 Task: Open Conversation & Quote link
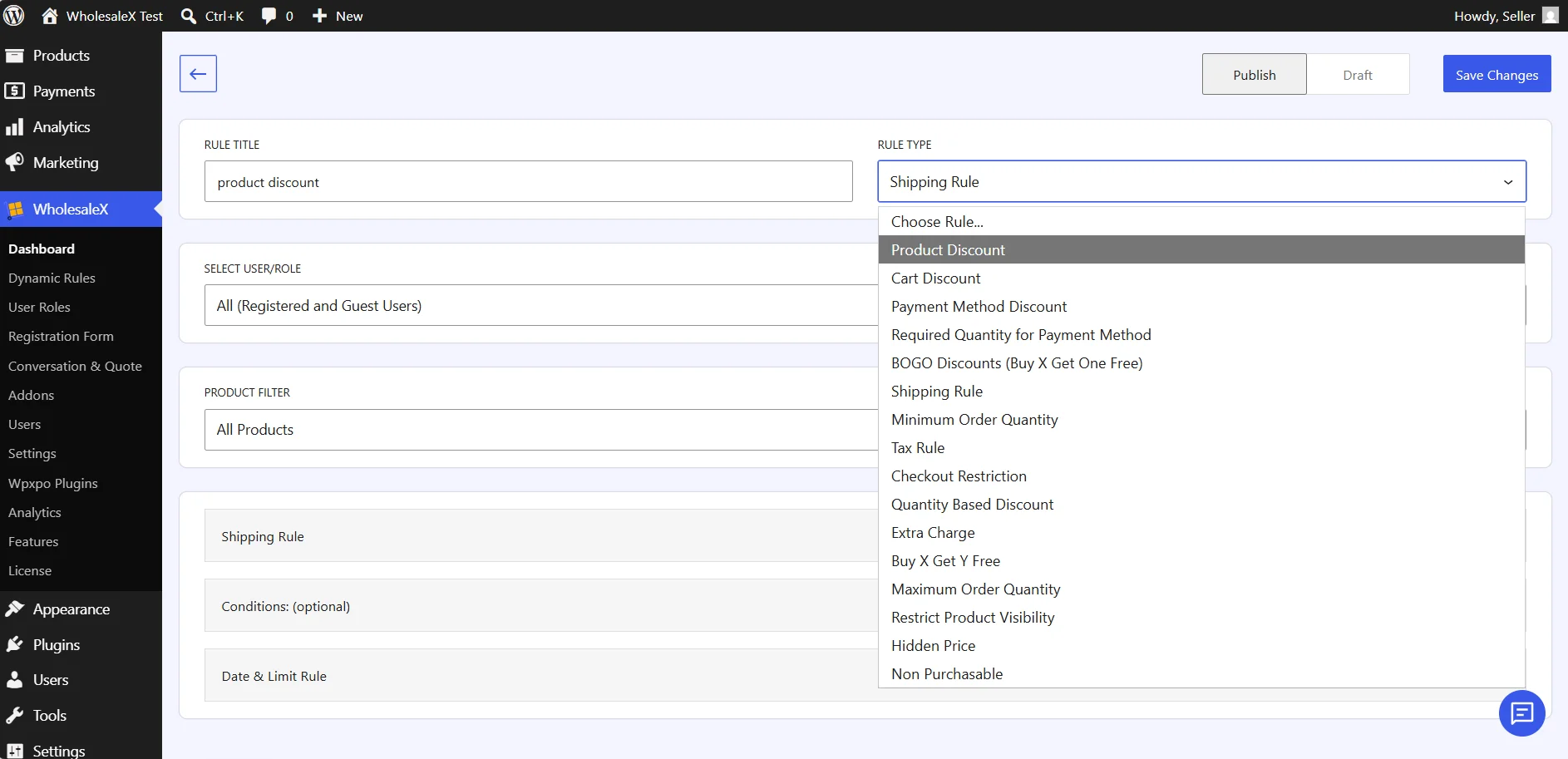point(75,366)
